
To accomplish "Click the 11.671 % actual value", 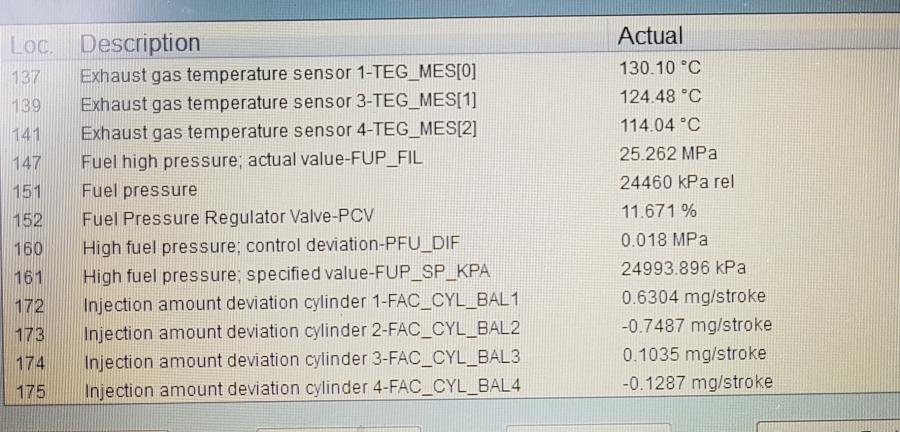I will 659,211.
